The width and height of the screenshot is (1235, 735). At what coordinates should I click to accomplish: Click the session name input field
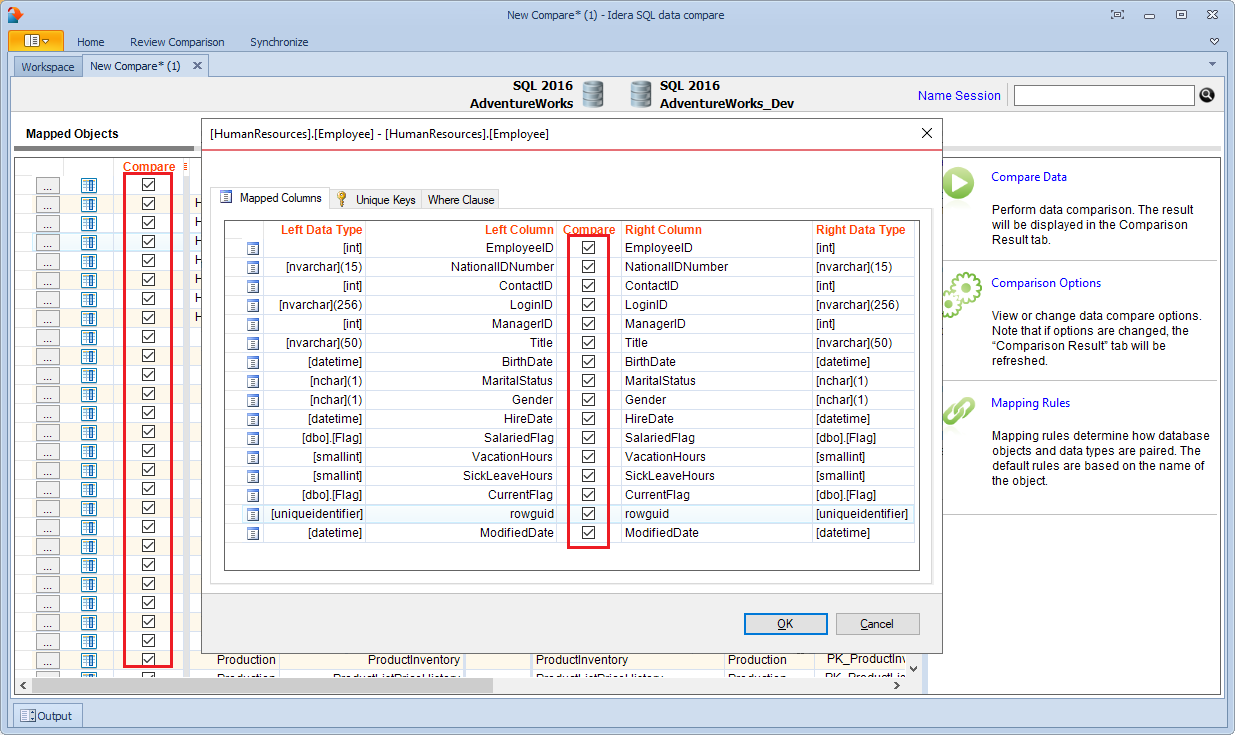tap(1104, 95)
